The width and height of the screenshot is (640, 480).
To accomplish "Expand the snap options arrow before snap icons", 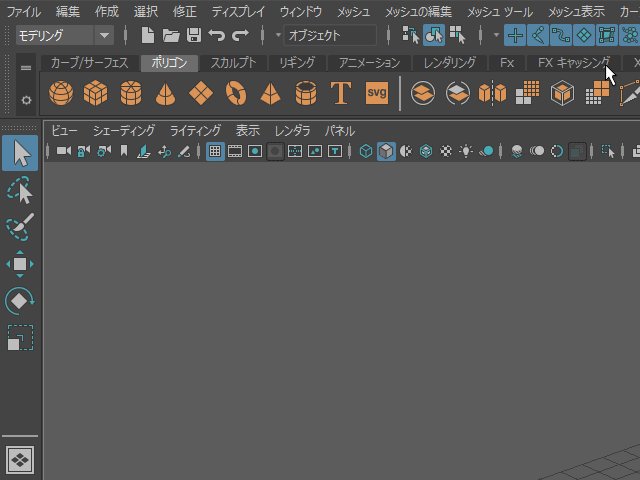I will (x=496, y=36).
